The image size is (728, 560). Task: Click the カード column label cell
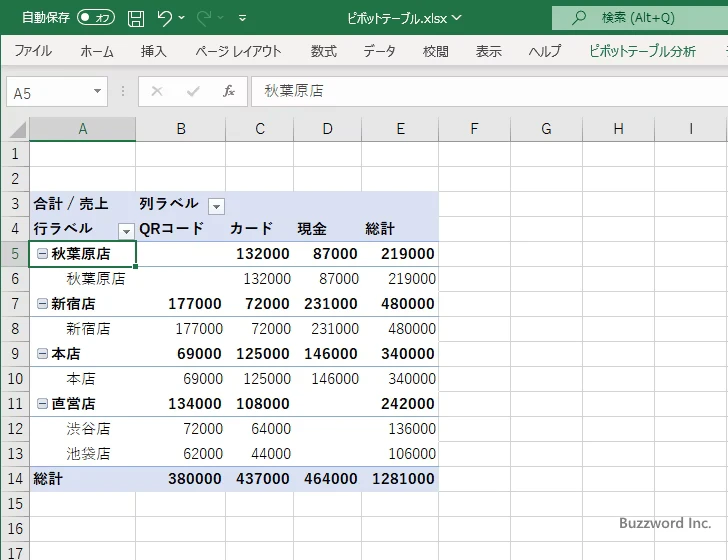[260, 229]
